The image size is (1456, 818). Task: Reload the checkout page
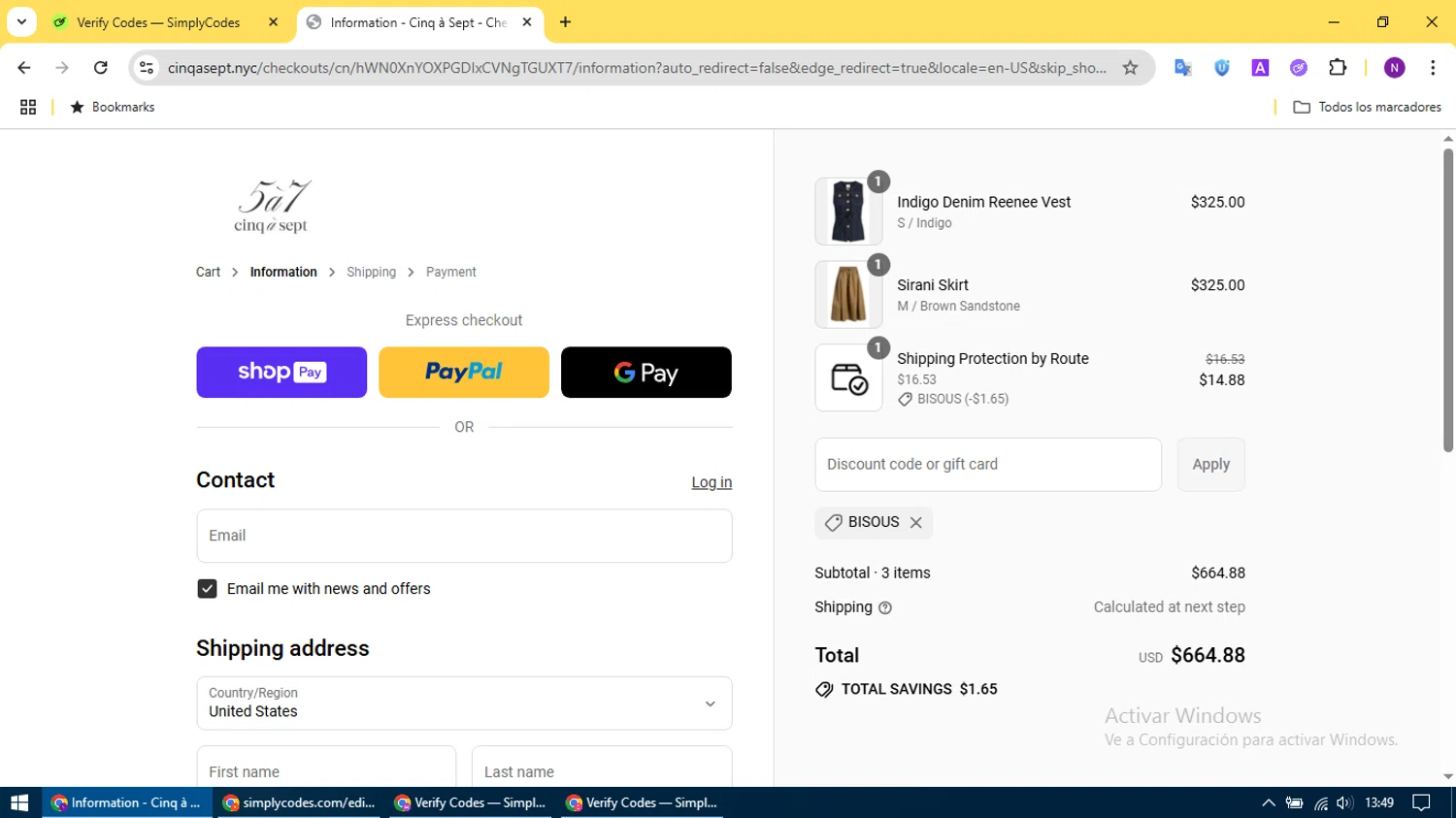(100, 68)
